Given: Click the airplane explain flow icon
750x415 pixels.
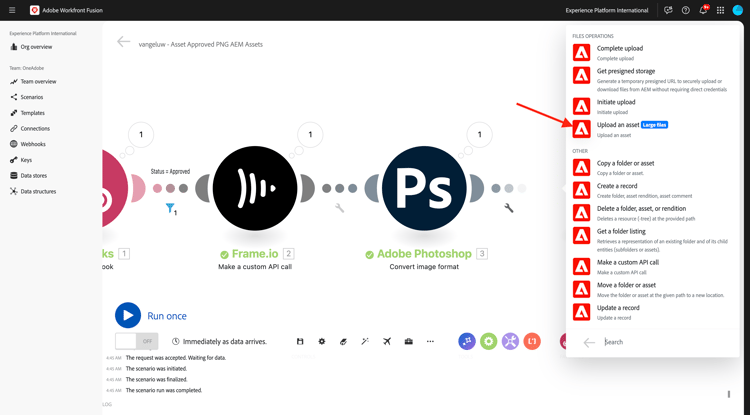Looking at the screenshot, I should [x=387, y=341].
